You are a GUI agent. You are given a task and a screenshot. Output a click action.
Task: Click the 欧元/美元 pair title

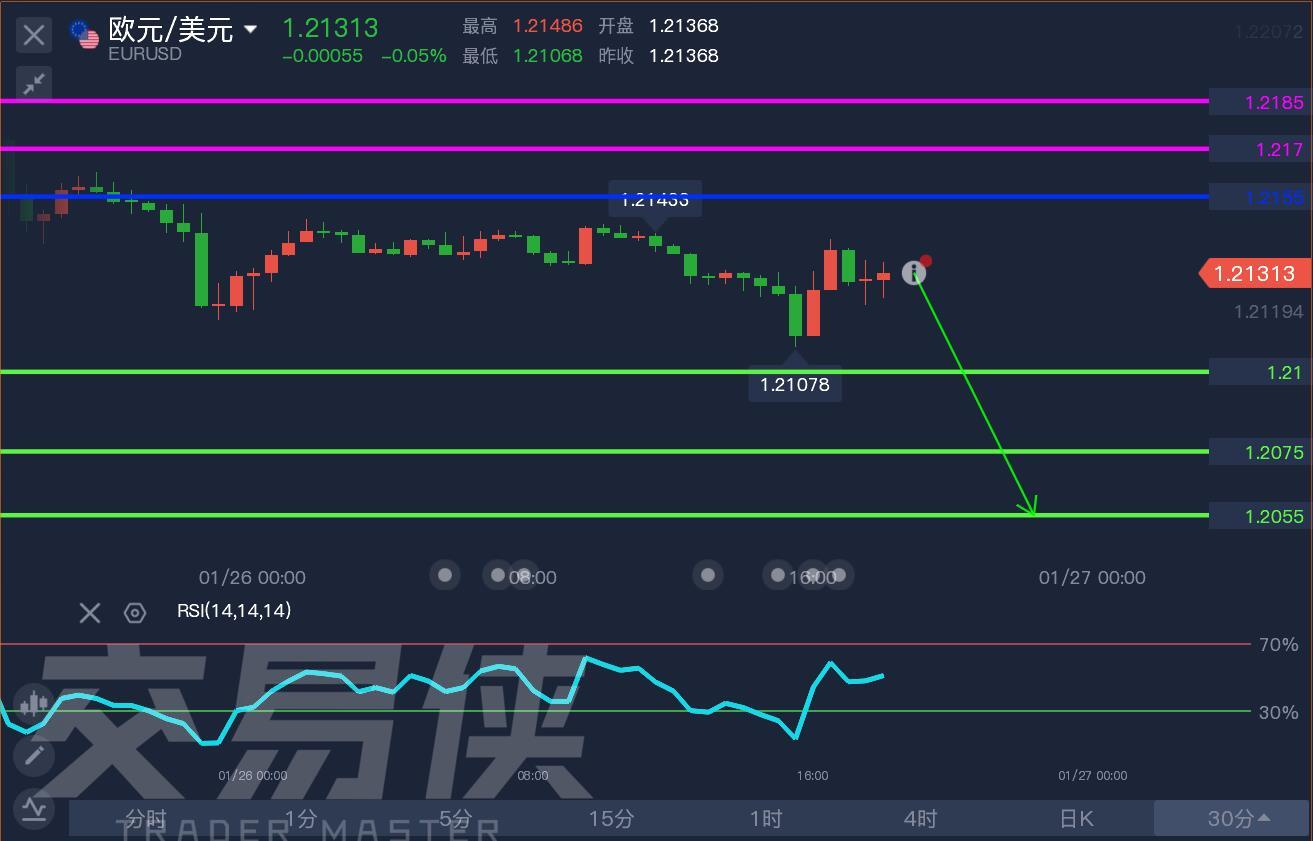tap(171, 29)
